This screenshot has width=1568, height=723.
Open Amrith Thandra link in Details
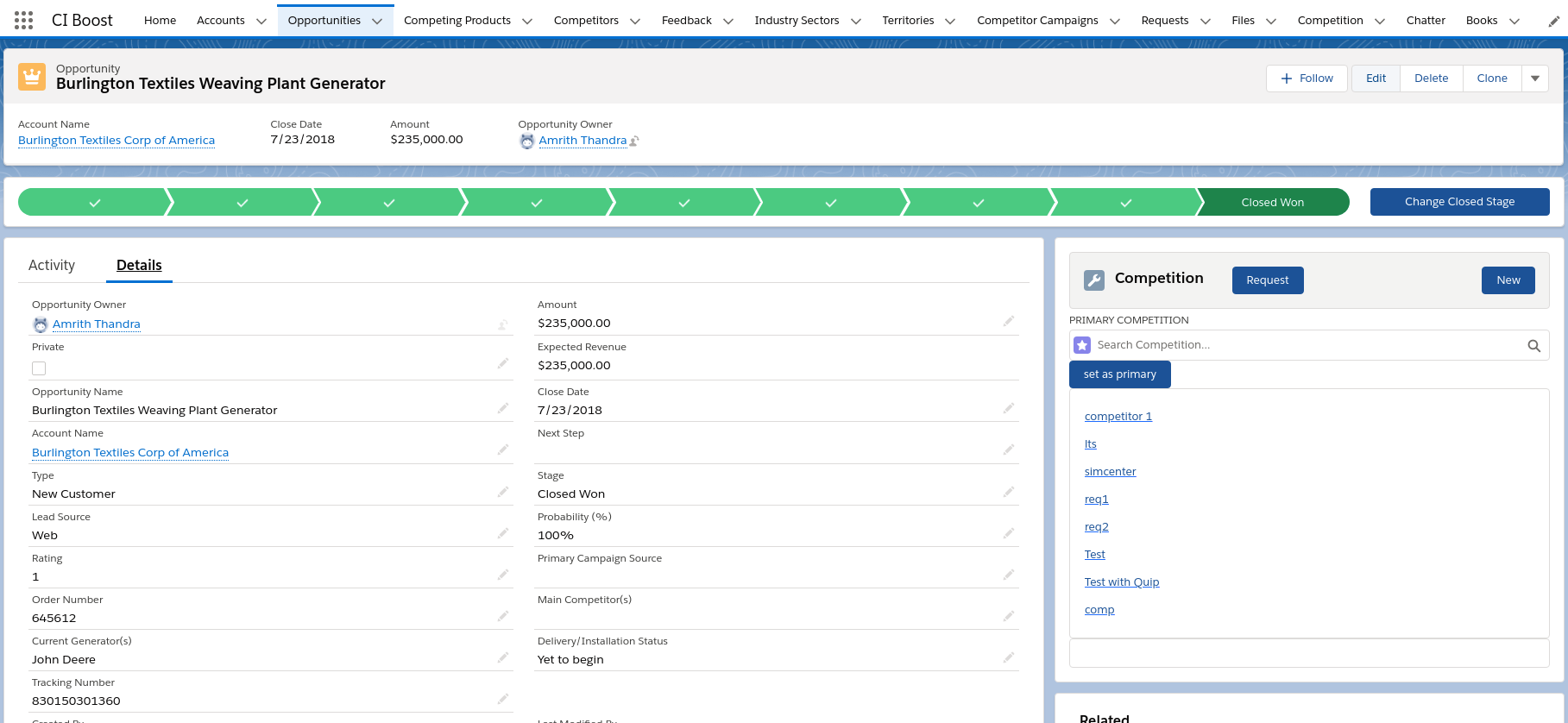[x=96, y=324]
